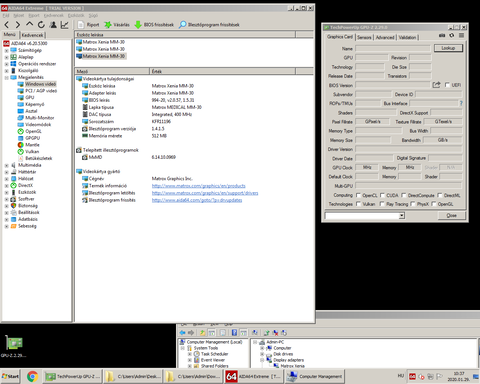
Task: Expand the DirectX tree node
Action: click(x=6, y=186)
